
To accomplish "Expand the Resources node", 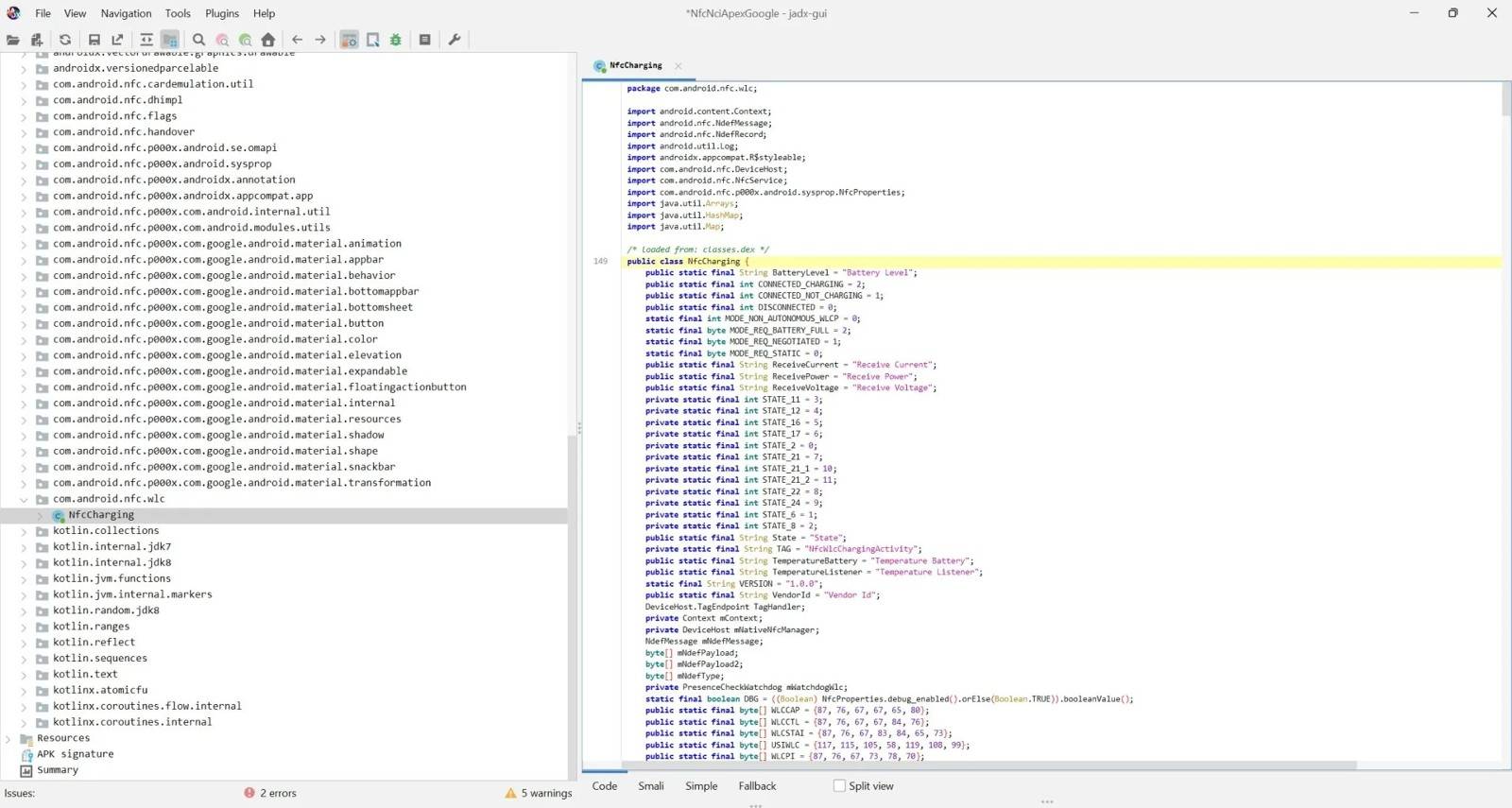I will coord(9,738).
